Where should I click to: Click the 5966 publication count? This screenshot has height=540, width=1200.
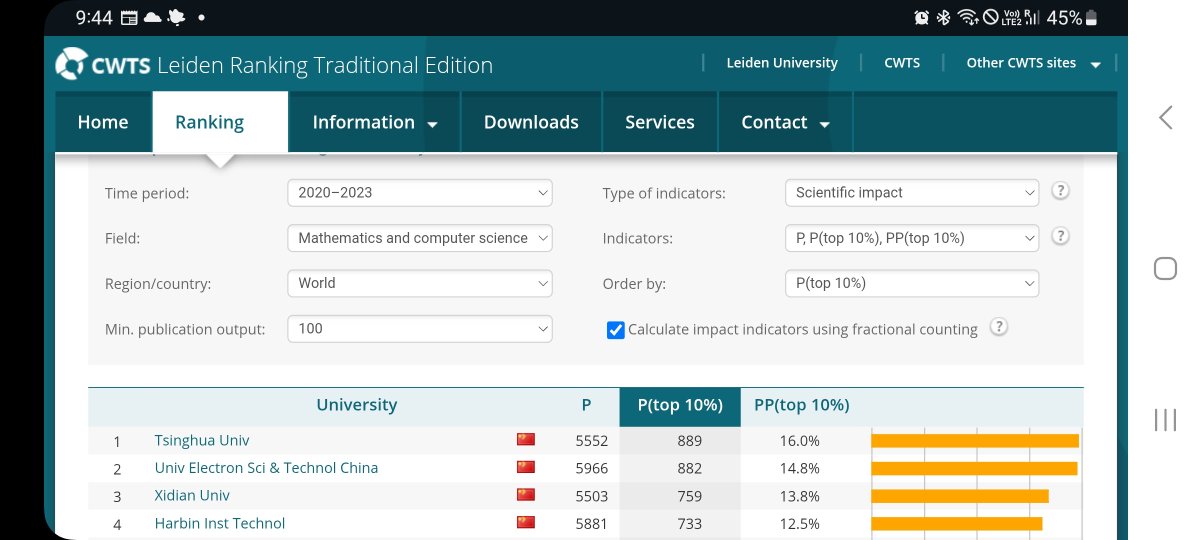(x=591, y=468)
